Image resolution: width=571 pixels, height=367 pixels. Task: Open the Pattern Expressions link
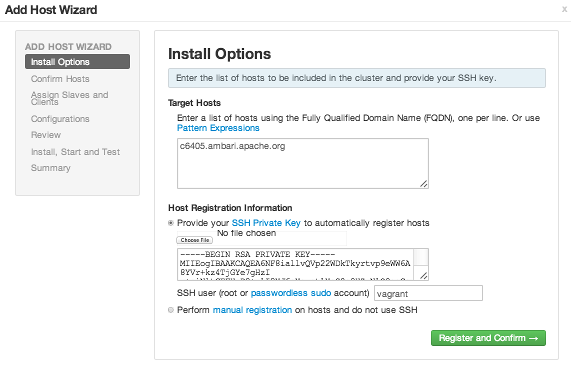(x=218, y=128)
